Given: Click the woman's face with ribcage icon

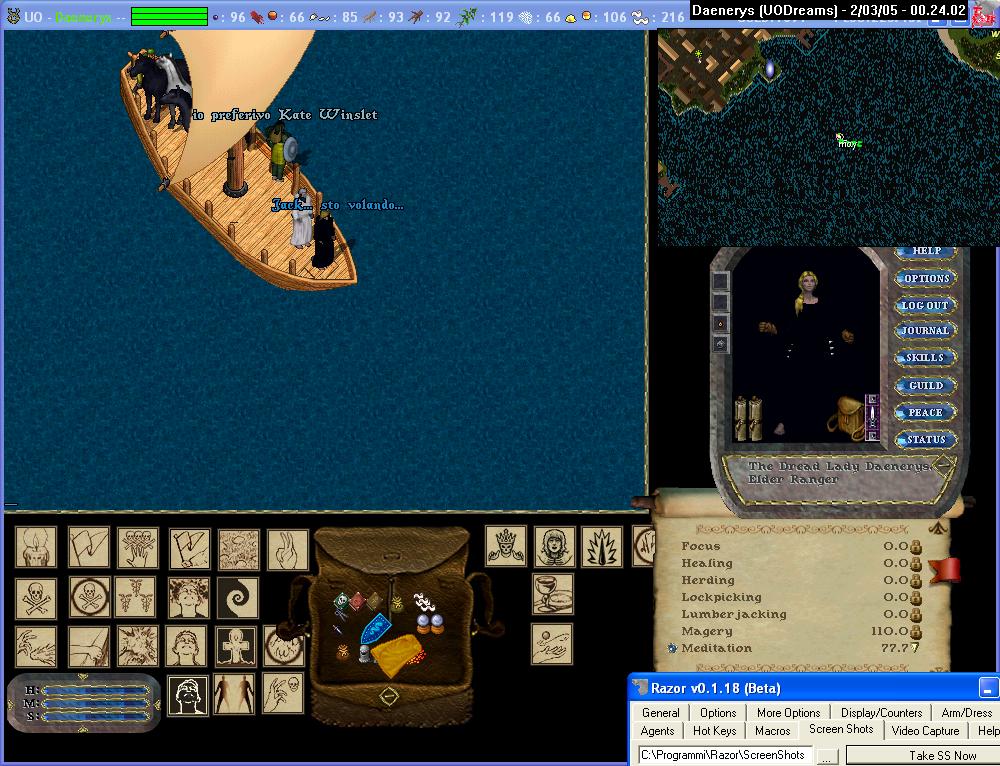Looking at the screenshot, I should tap(554, 547).
